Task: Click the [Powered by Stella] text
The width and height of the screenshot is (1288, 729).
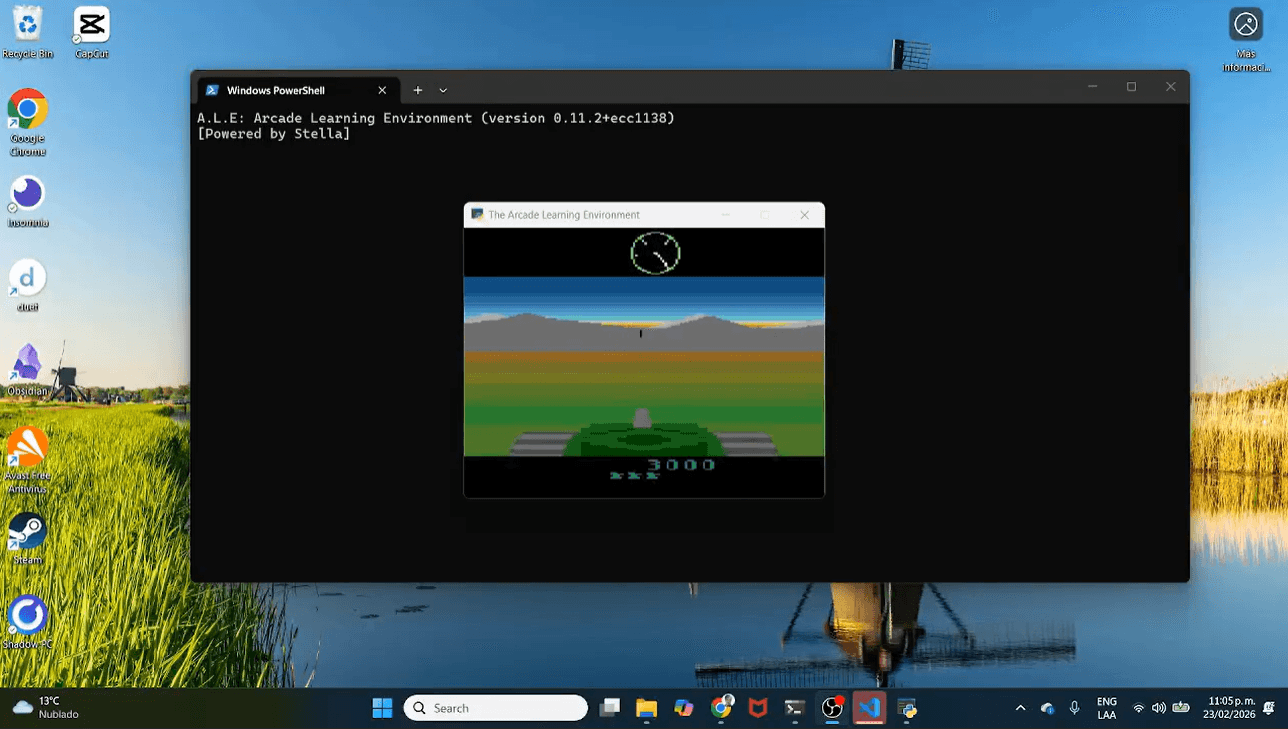Action: point(274,134)
